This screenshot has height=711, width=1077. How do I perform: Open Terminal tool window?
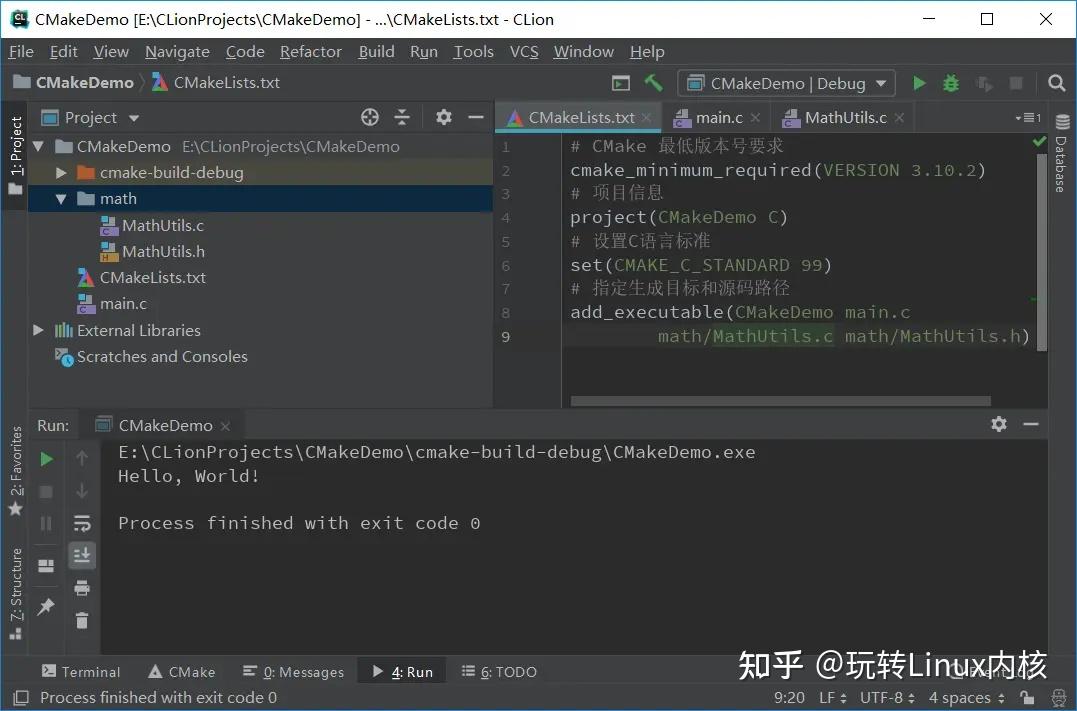[x=81, y=672]
